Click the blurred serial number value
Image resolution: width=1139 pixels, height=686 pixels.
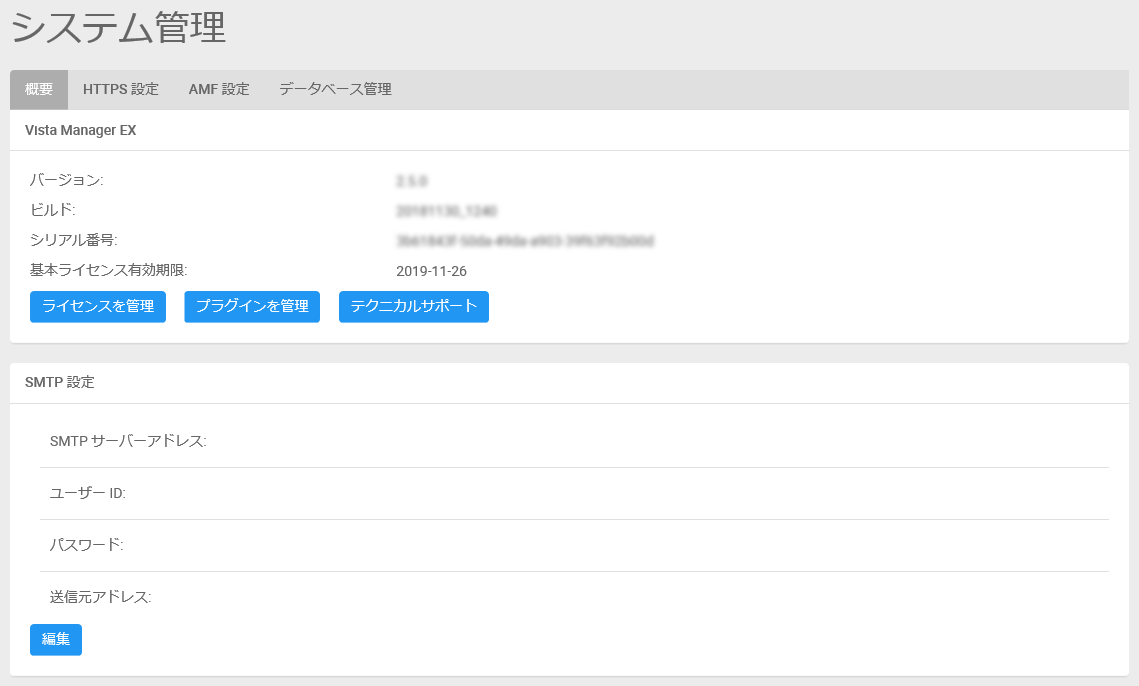524,241
